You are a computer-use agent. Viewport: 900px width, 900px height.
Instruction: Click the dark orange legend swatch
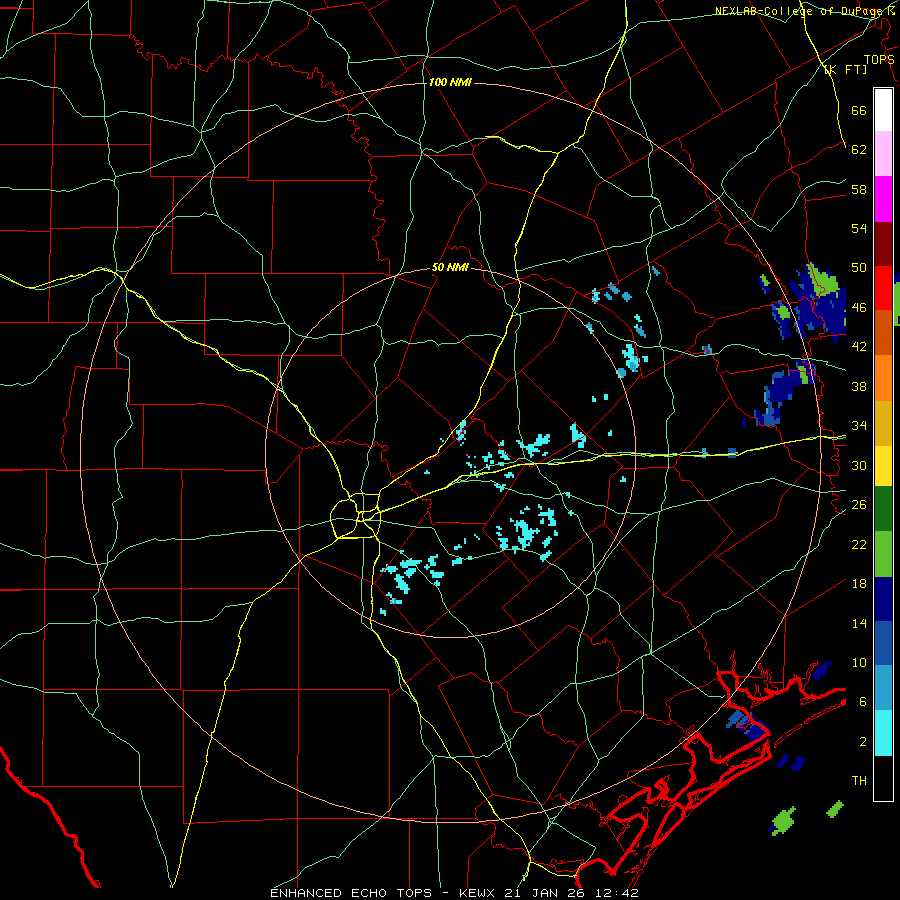(x=883, y=333)
